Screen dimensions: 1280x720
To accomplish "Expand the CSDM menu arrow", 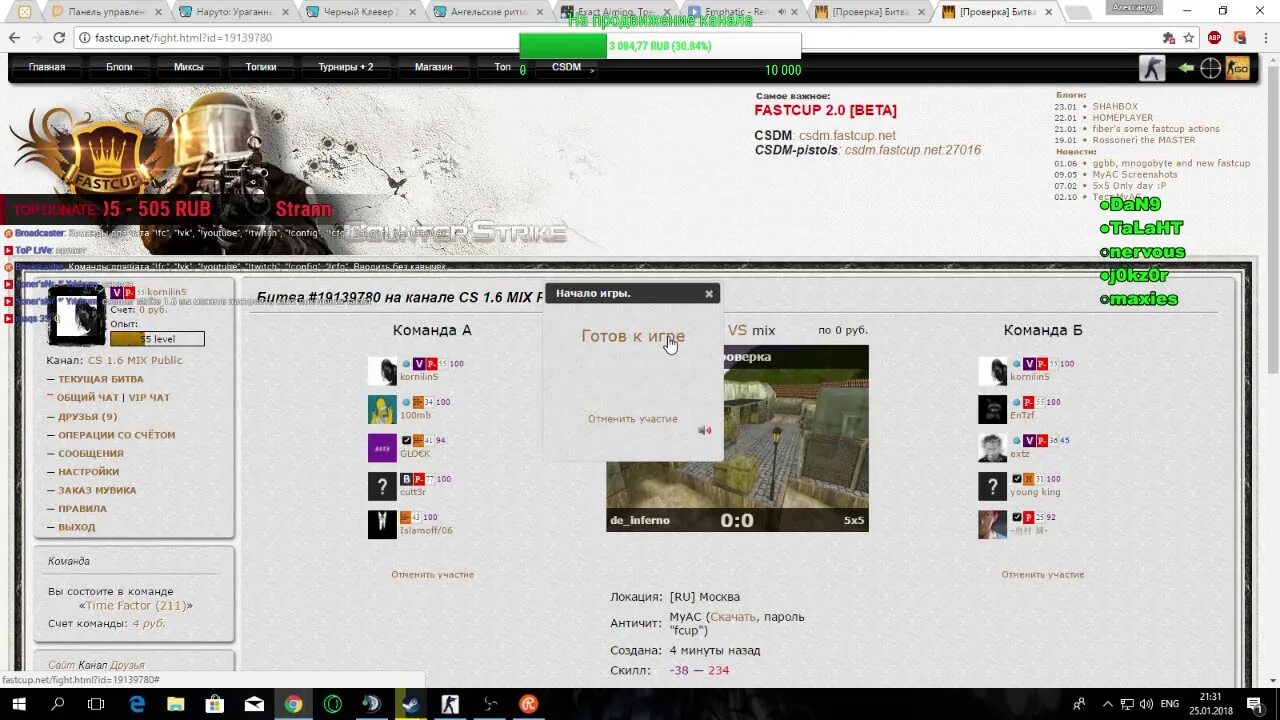I will click(x=592, y=70).
